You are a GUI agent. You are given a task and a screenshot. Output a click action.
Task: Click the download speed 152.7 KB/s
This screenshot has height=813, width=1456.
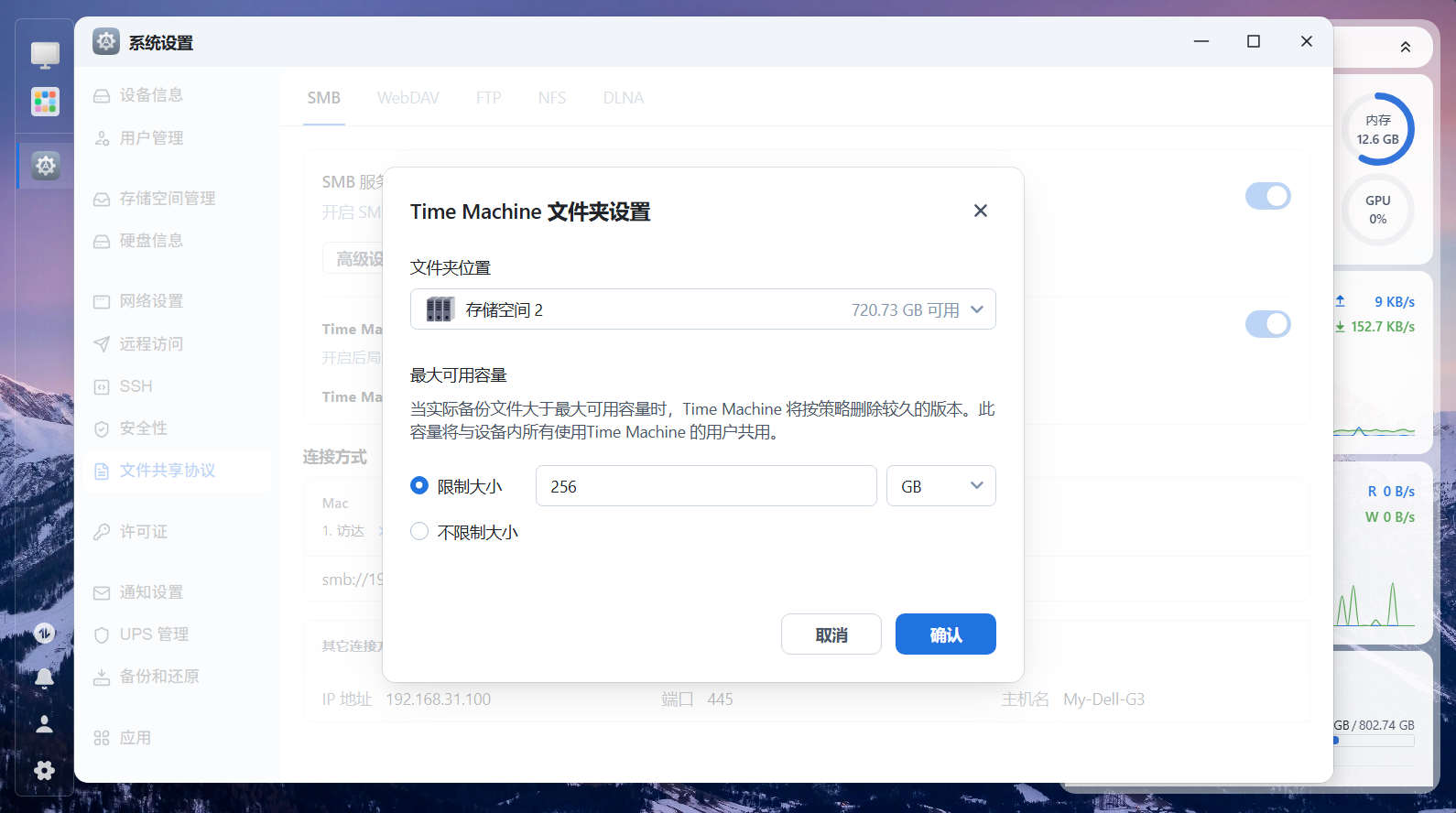click(x=1383, y=327)
